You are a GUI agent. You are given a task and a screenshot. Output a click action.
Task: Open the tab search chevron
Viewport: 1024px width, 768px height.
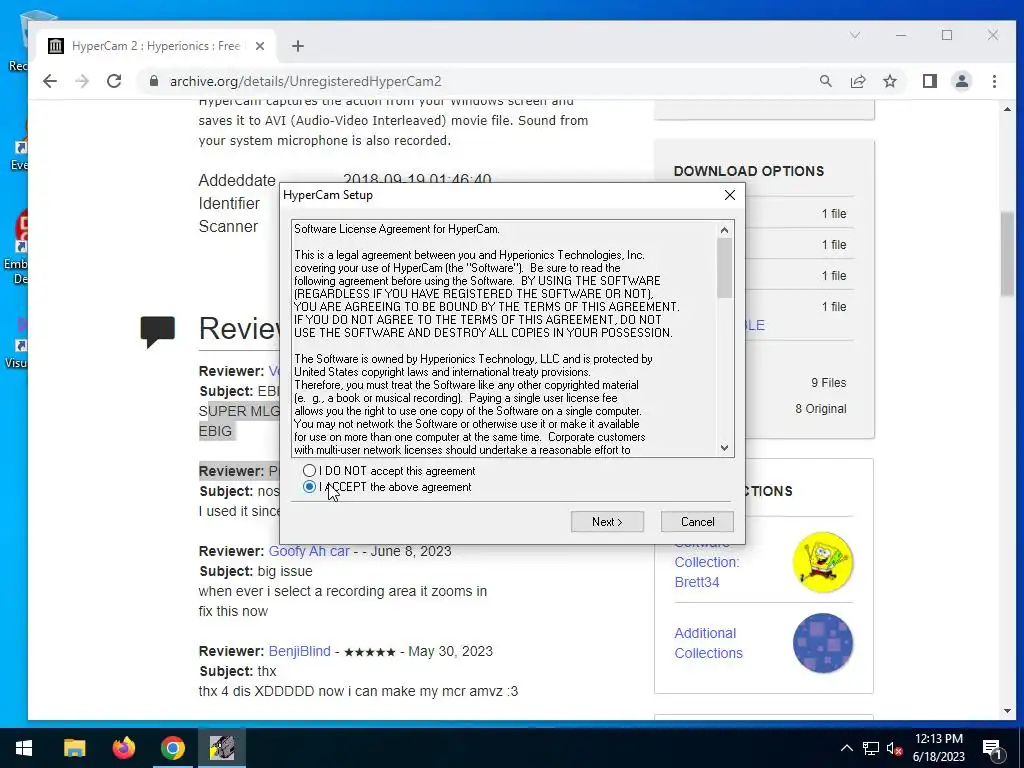click(x=855, y=35)
